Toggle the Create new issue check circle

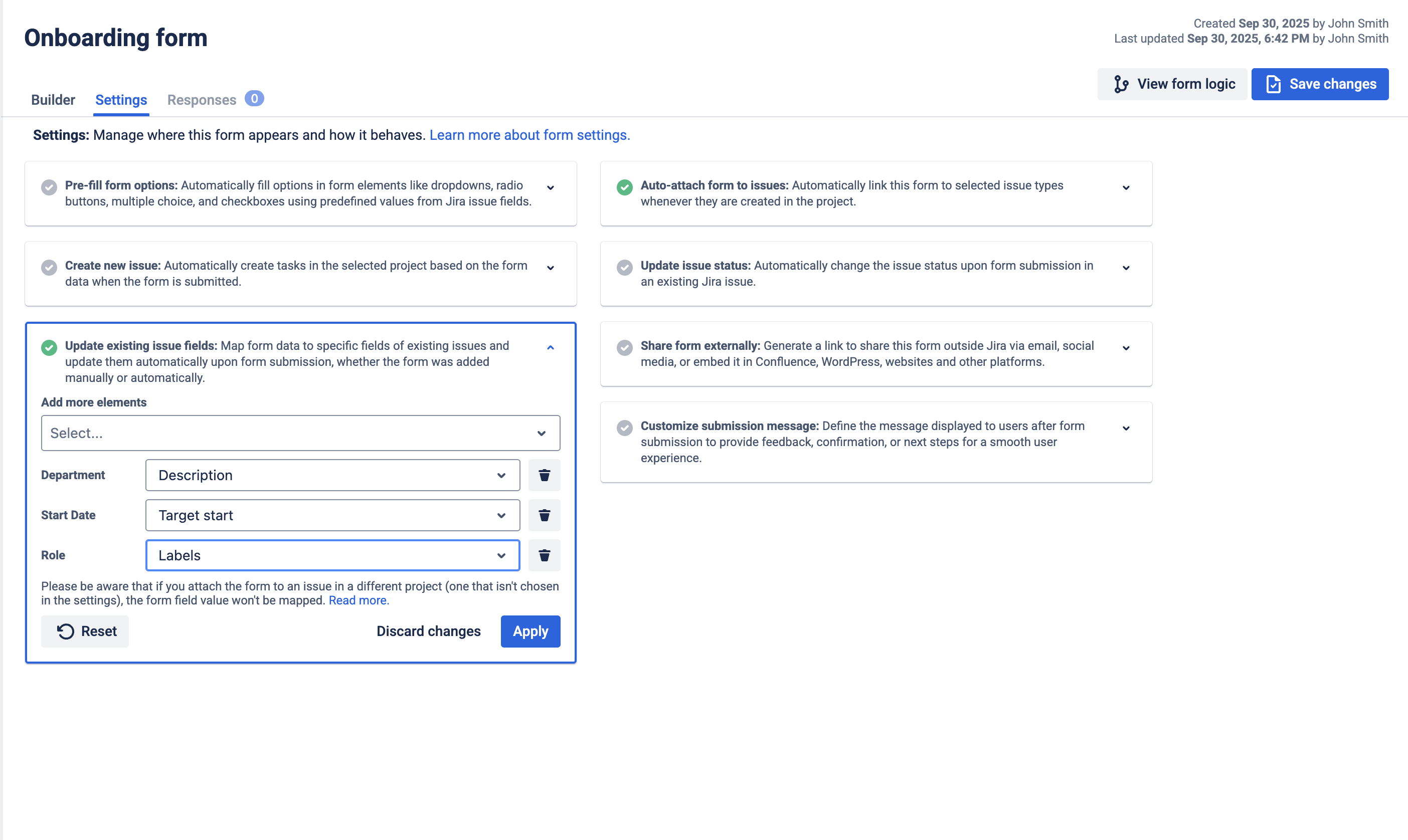(x=49, y=267)
